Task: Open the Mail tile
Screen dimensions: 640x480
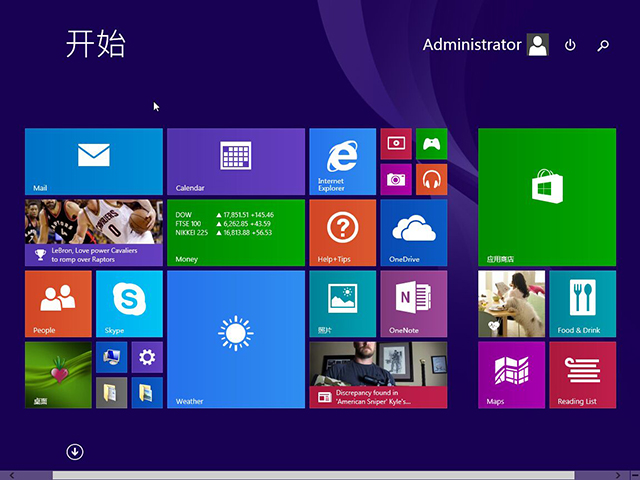Action: pos(93,161)
